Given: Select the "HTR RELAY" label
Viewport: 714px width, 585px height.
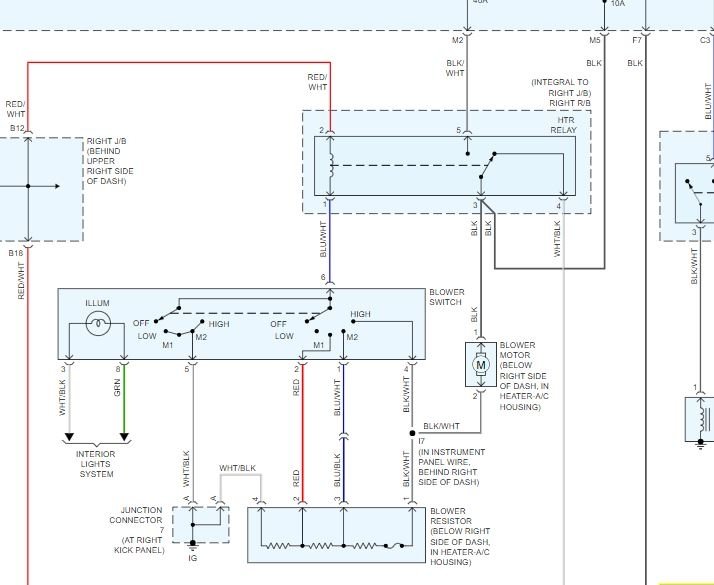Looking at the screenshot, I should (564, 125).
